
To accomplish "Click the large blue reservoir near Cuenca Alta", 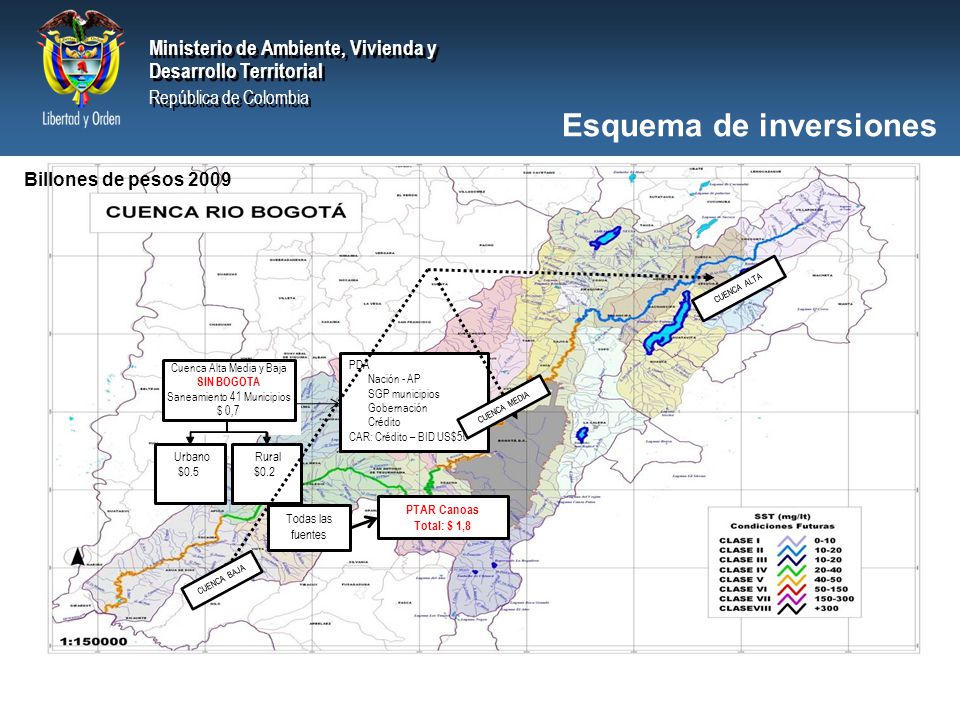I will click(668, 324).
